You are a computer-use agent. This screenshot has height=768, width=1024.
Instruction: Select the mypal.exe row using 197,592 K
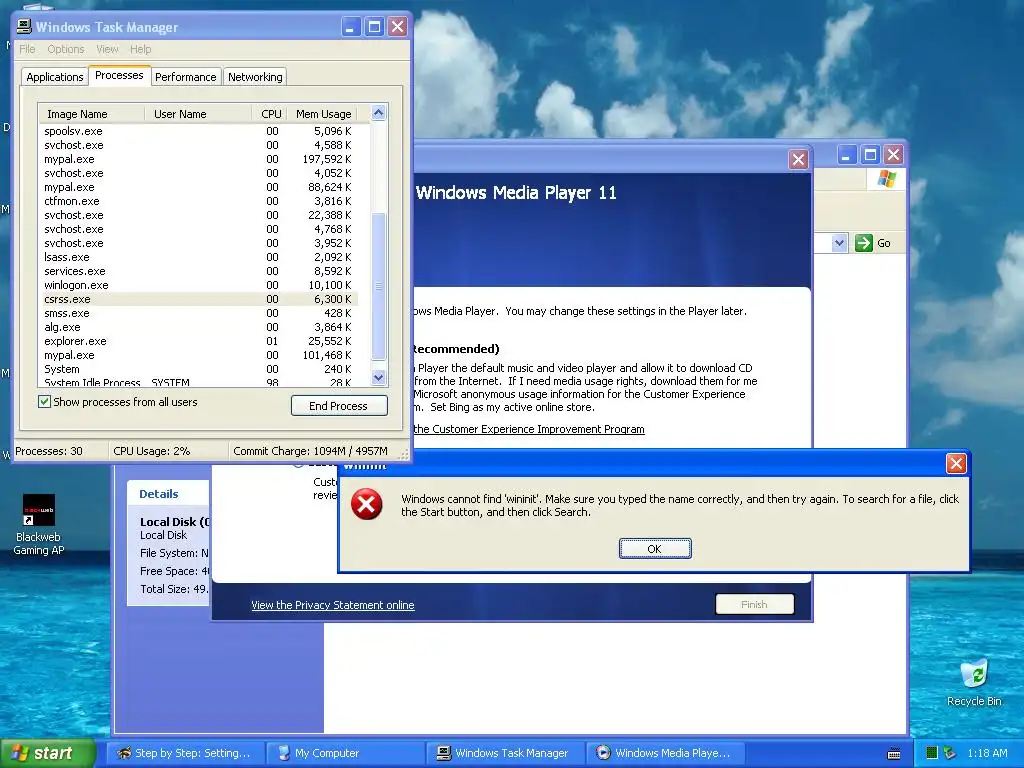199,159
